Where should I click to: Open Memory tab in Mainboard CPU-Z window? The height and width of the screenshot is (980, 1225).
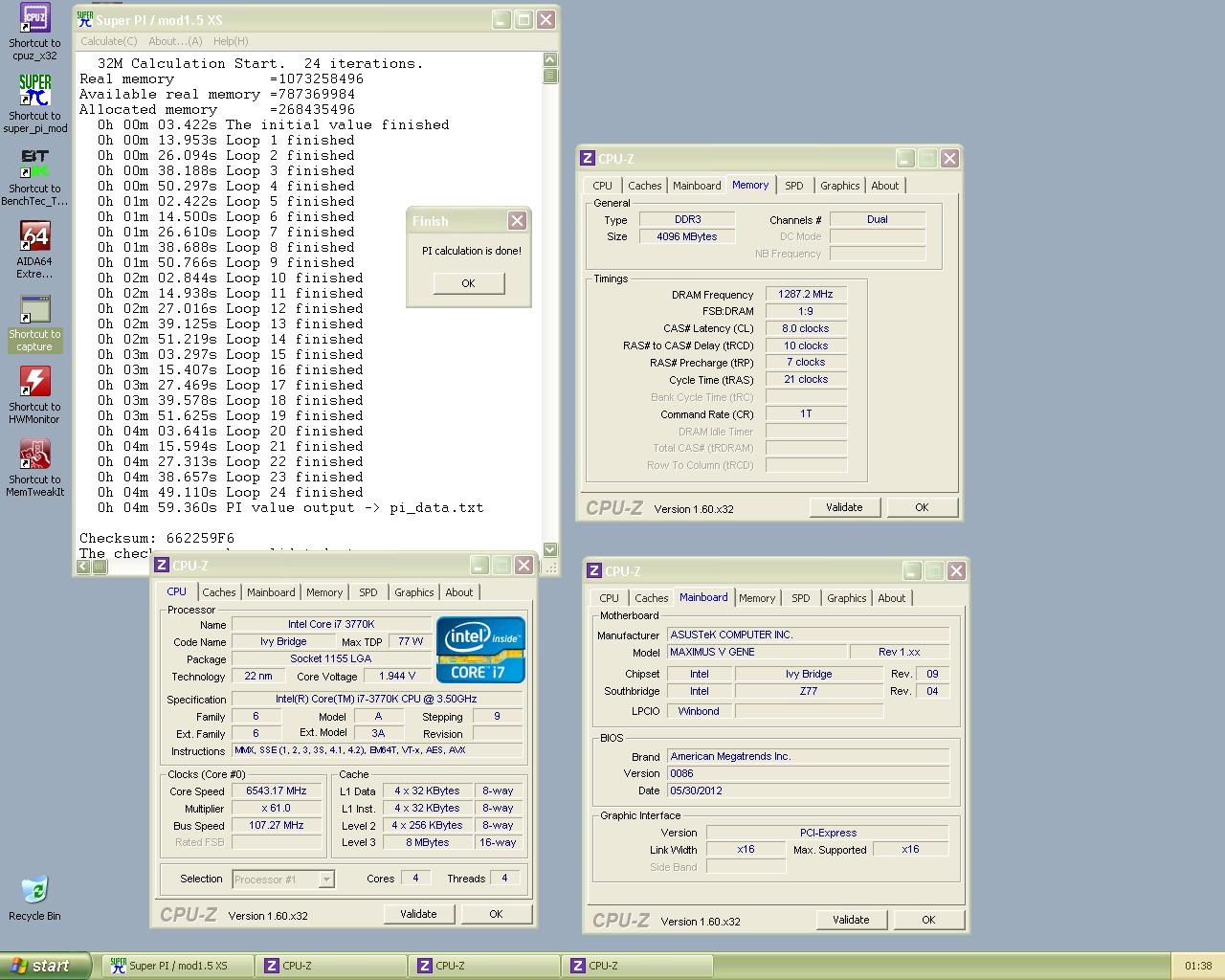[757, 598]
